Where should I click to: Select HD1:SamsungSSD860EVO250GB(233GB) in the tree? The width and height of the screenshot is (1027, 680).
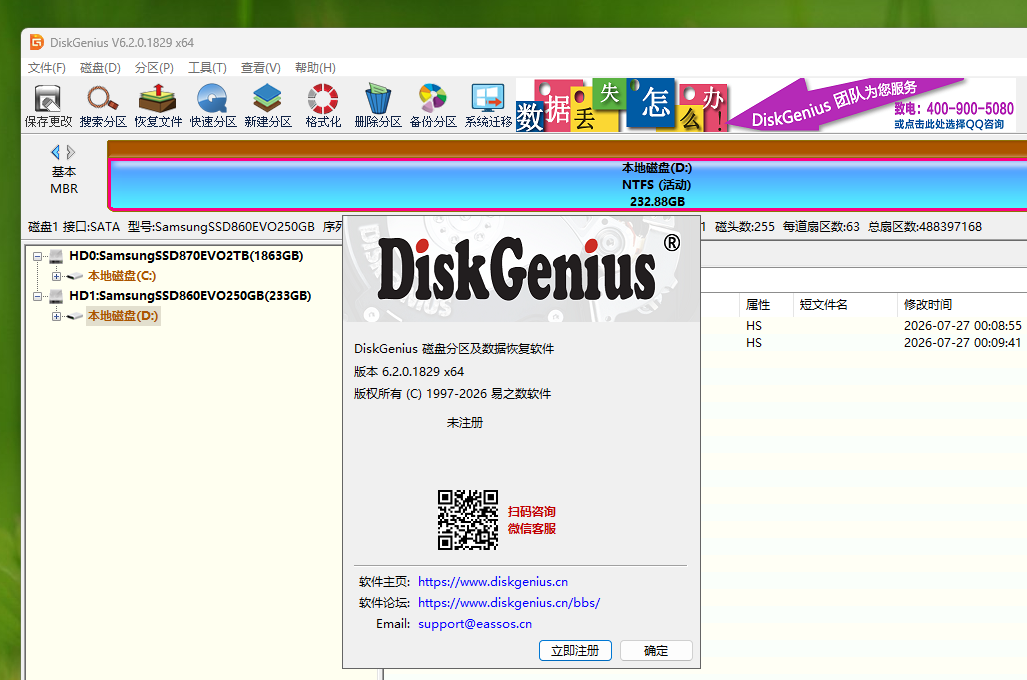coord(190,296)
